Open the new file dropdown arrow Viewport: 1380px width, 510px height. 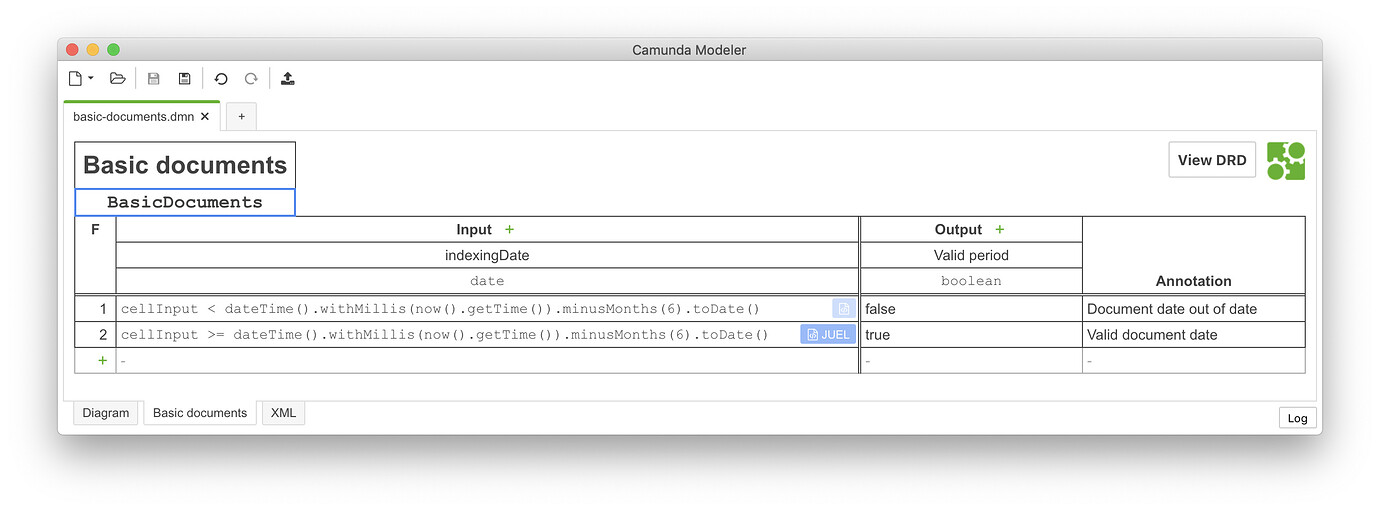click(x=91, y=78)
